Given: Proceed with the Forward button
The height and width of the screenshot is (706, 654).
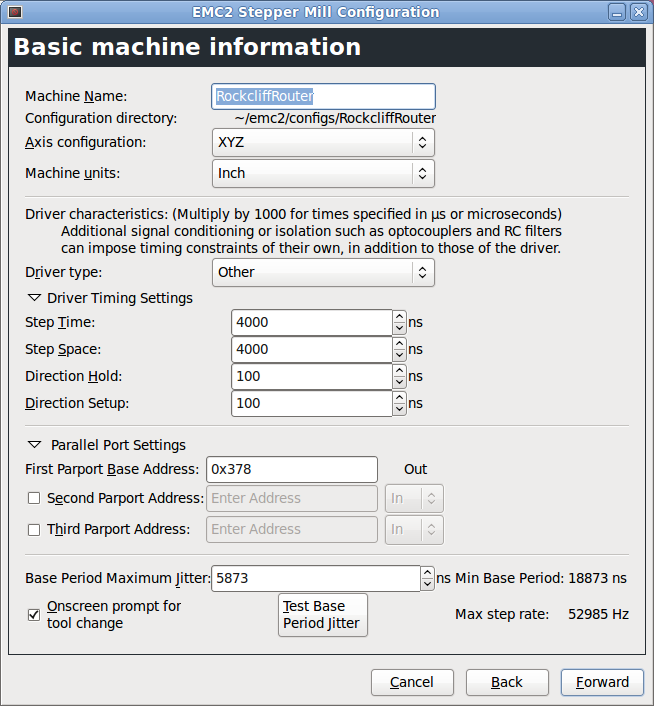Looking at the screenshot, I should point(602,682).
